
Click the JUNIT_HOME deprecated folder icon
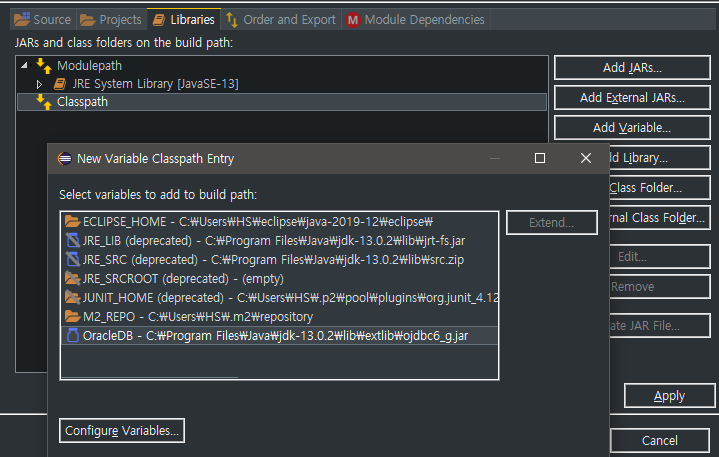click(72, 298)
